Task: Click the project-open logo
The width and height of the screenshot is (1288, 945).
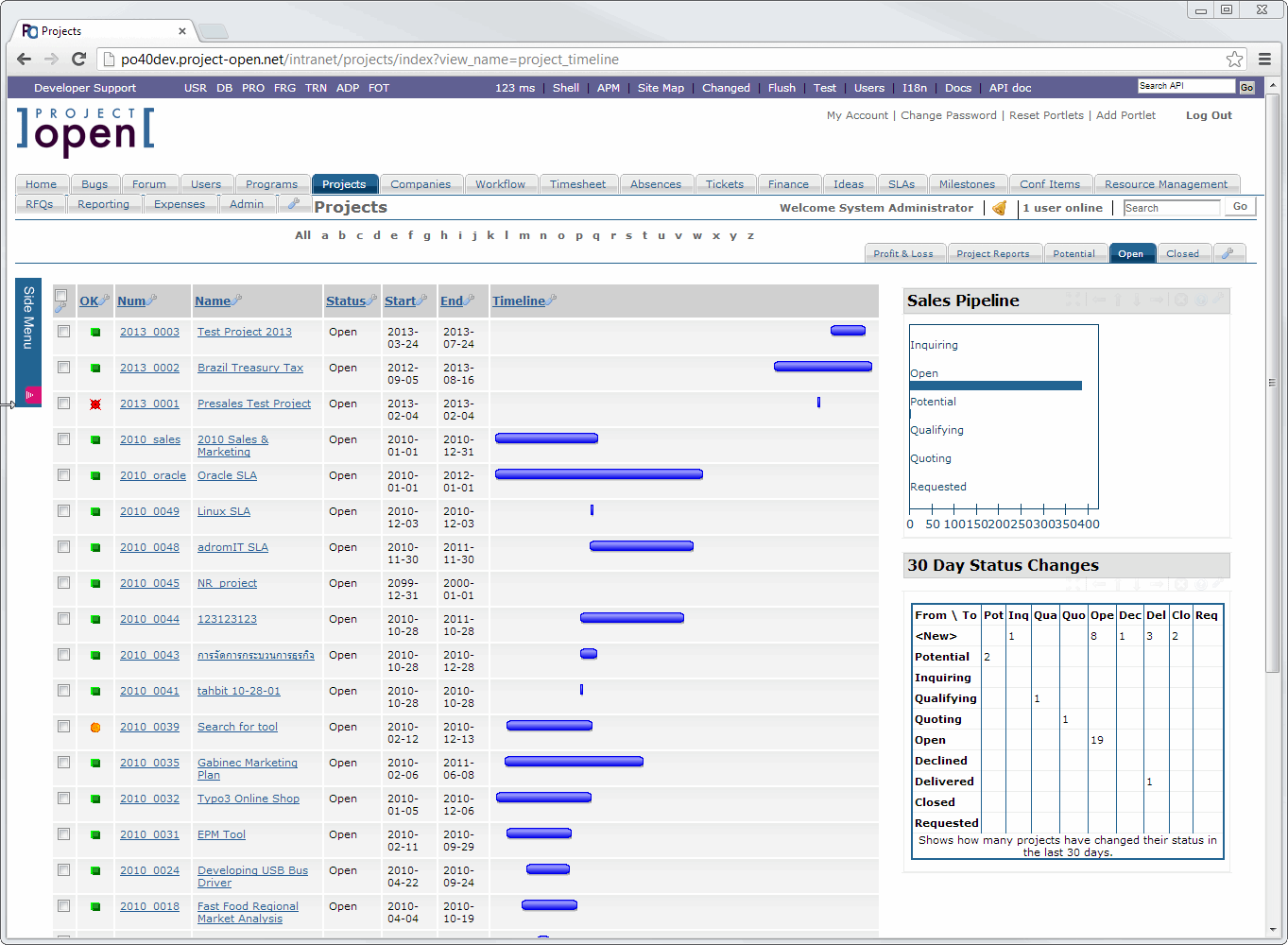Action: [x=86, y=131]
